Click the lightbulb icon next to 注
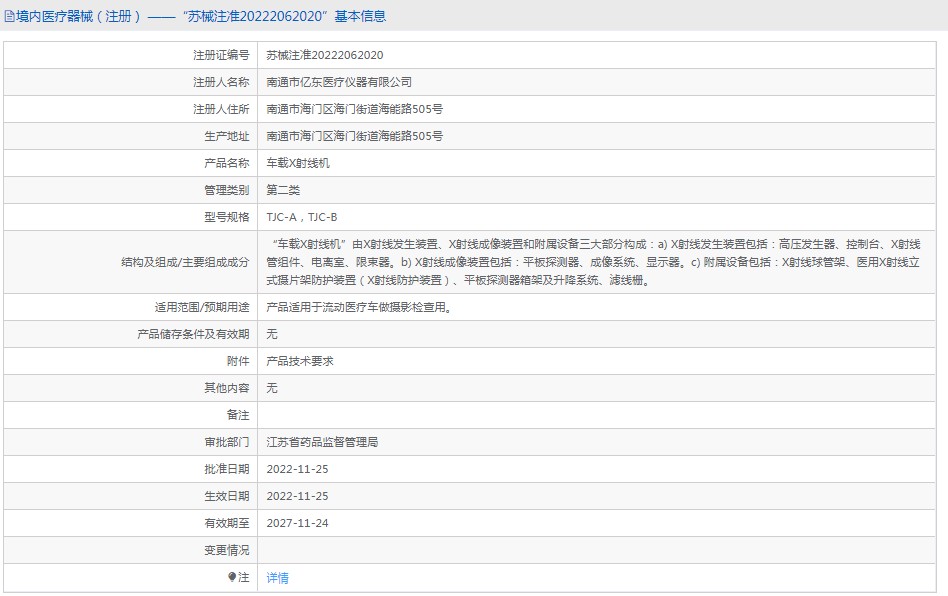 (x=232, y=577)
